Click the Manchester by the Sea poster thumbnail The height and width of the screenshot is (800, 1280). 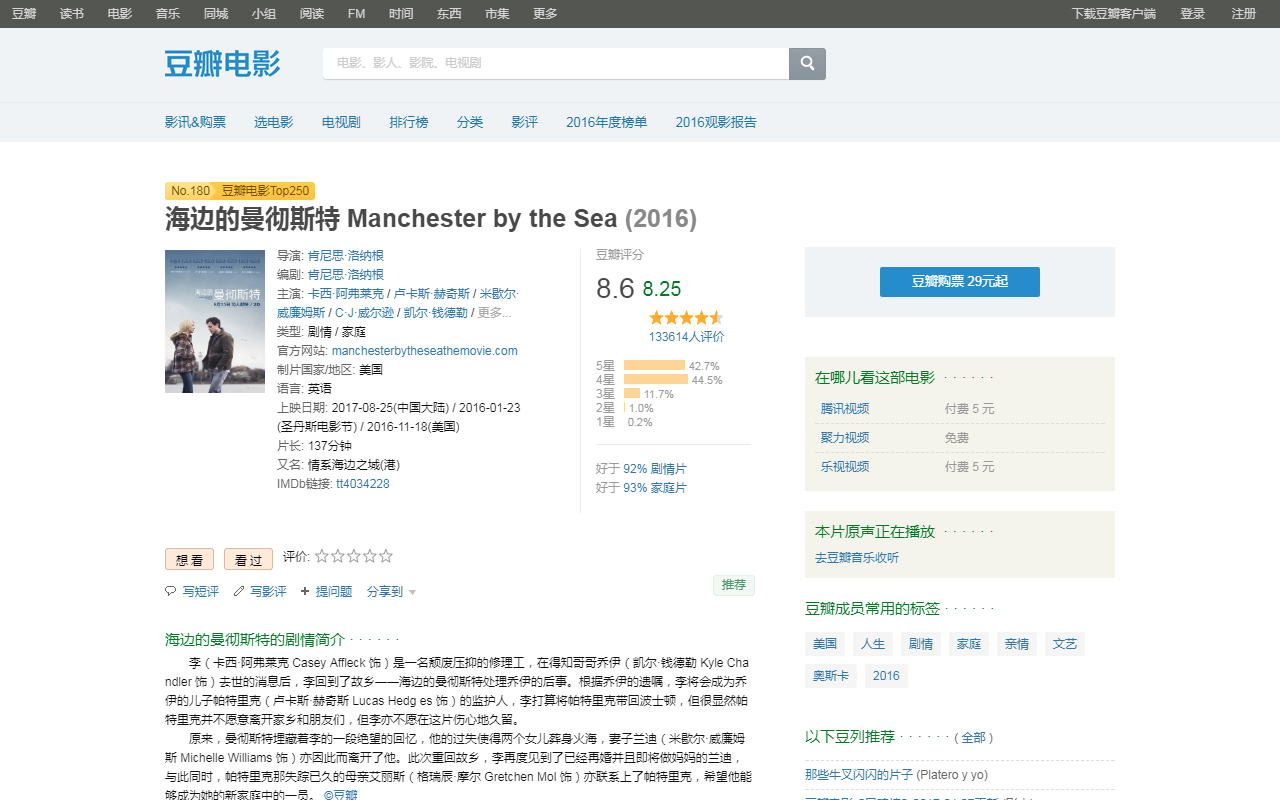click(215, 321)
